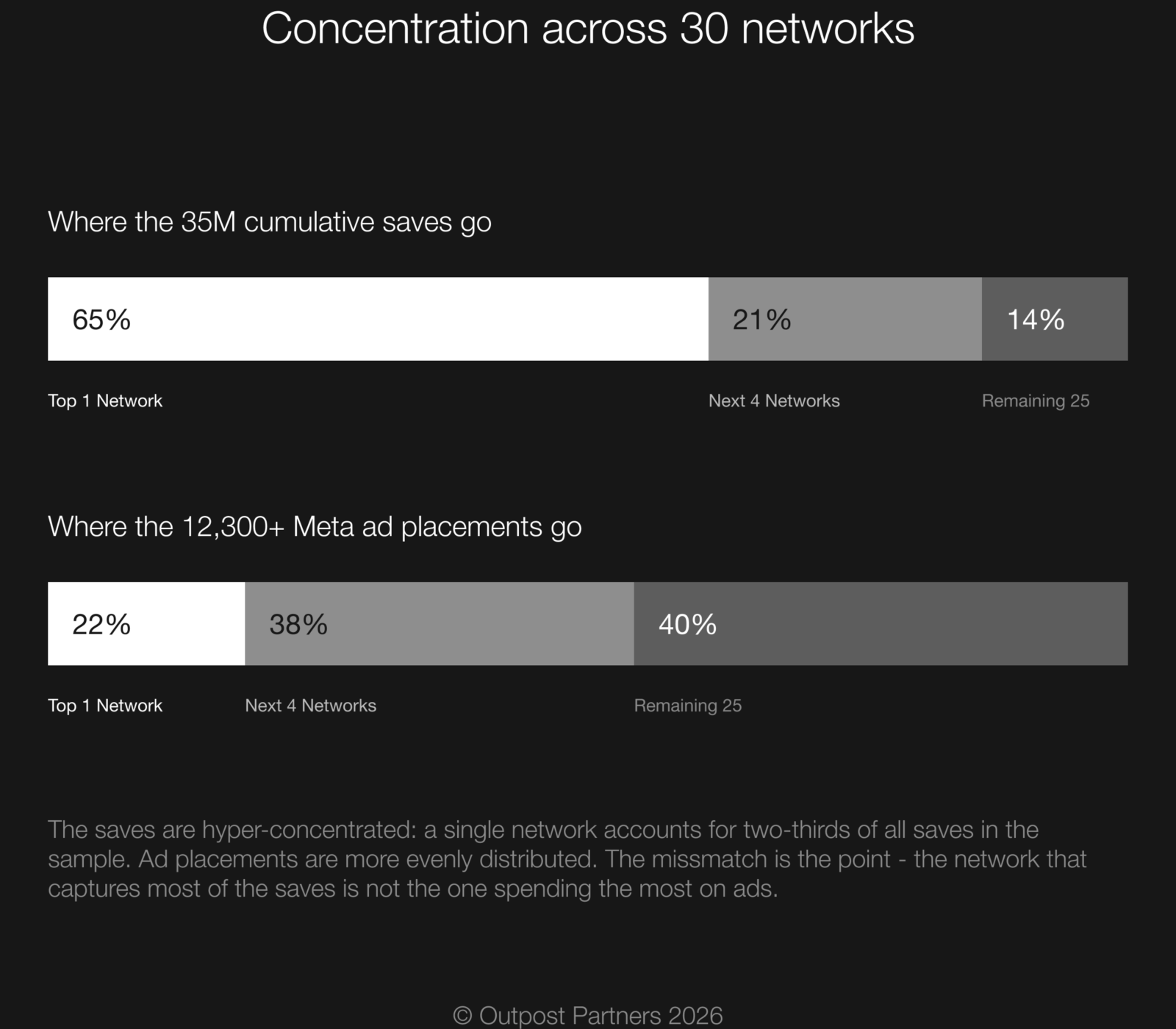Image resolution: width=1176 pixels, height=1029 pixels.
Task: Click Top 1 Network label under ad placements
Action: 105,706
